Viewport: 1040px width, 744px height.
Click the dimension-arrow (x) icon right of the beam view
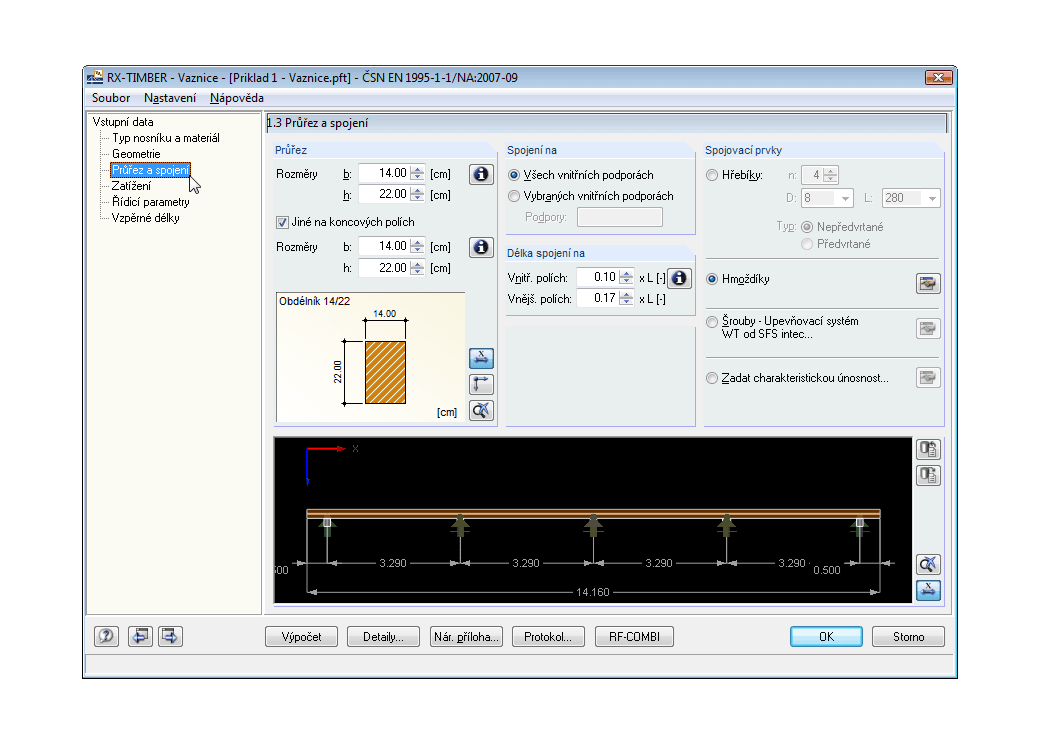[928, 590]
